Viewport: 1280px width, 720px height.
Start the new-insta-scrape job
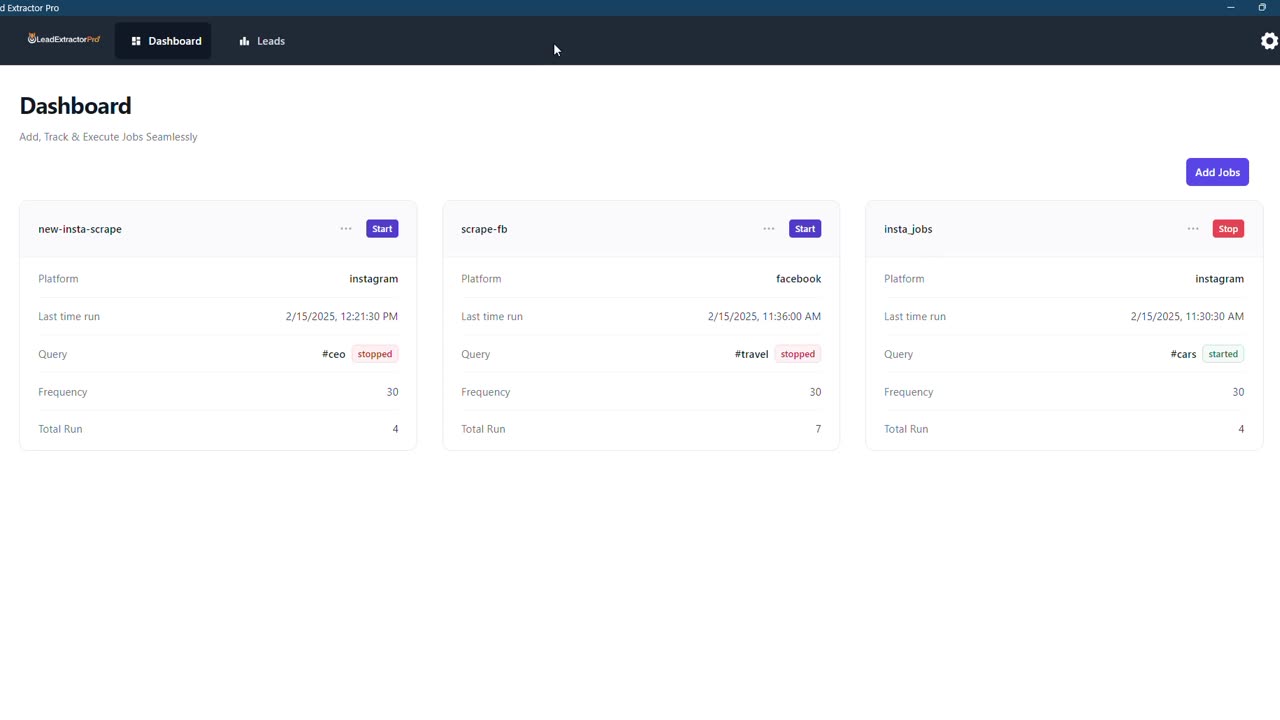point(382,229)
